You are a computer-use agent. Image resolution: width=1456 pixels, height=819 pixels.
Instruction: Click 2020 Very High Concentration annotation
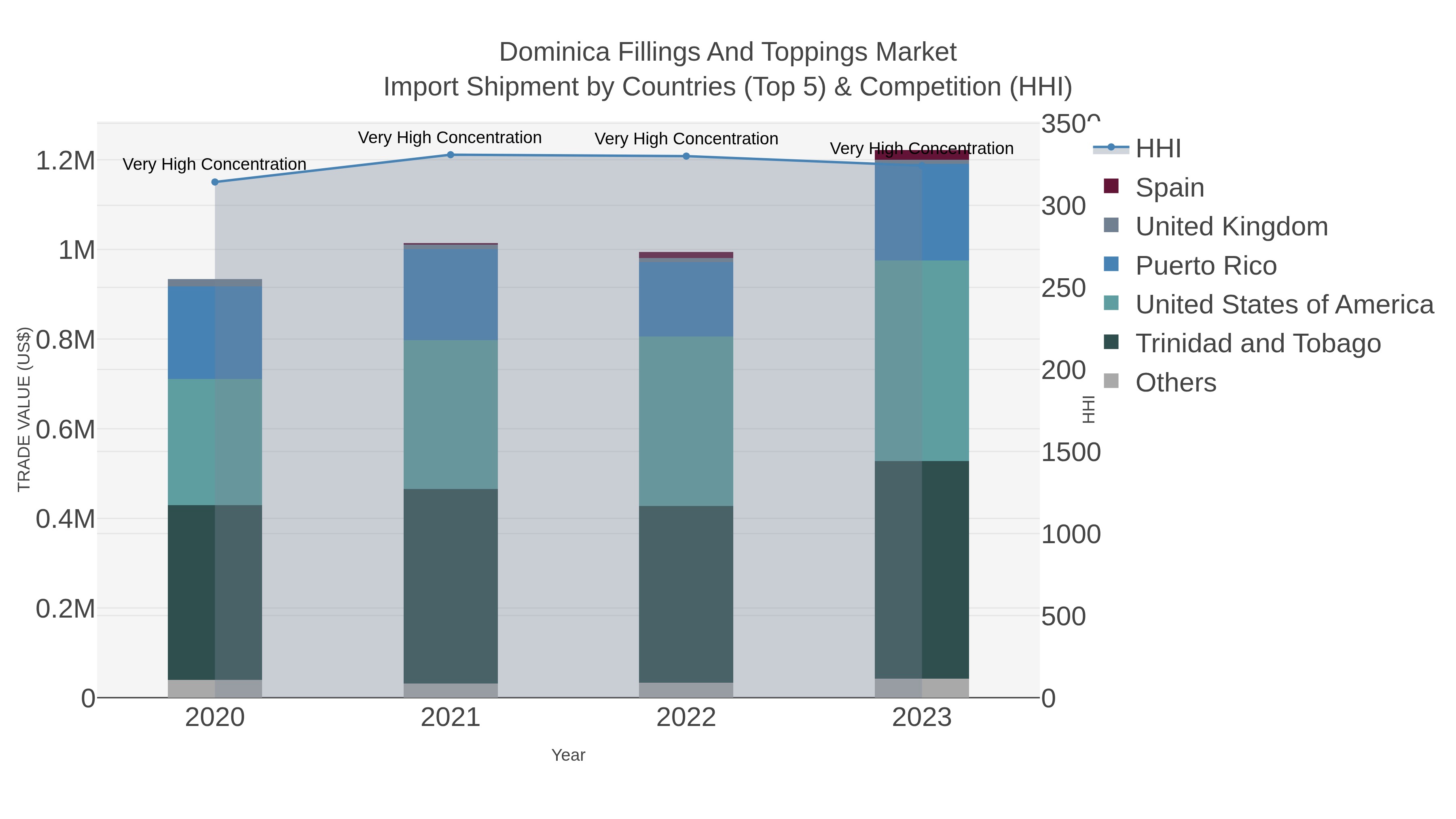coord(214,164)
